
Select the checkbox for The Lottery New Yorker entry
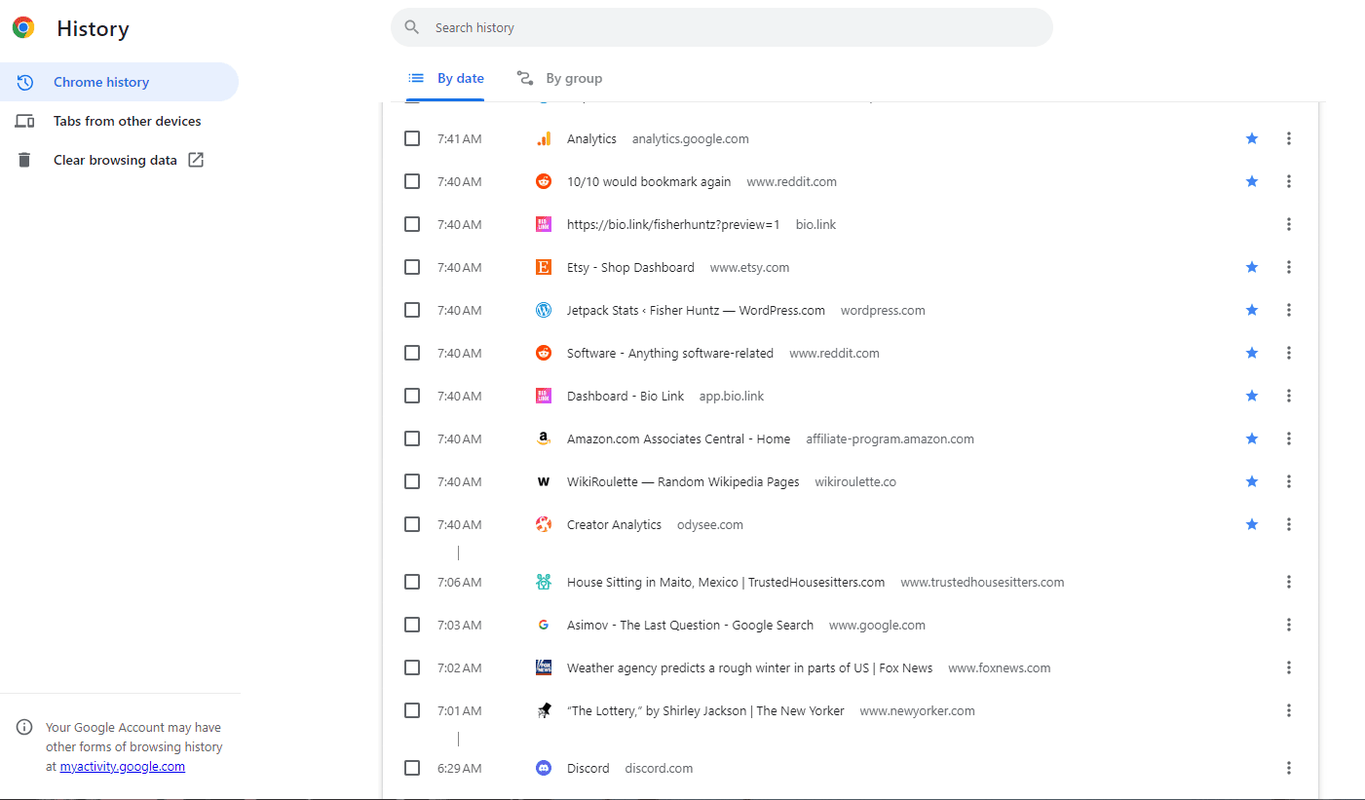(x=412, y=711)
